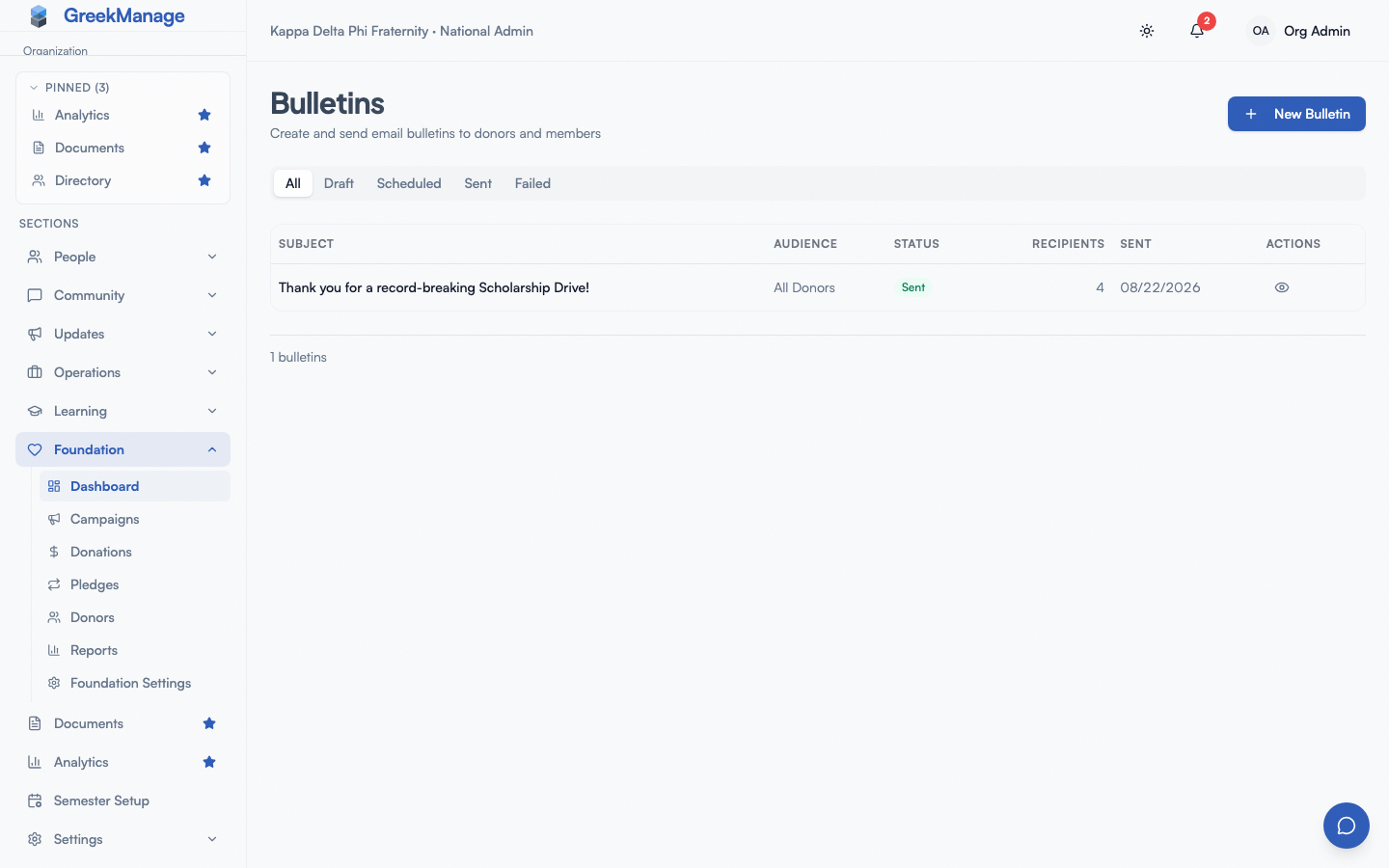Toggle star beside lower Analytics item
Screen dimensions: 1389x868
pyautogui.click(x=209, y=762)
